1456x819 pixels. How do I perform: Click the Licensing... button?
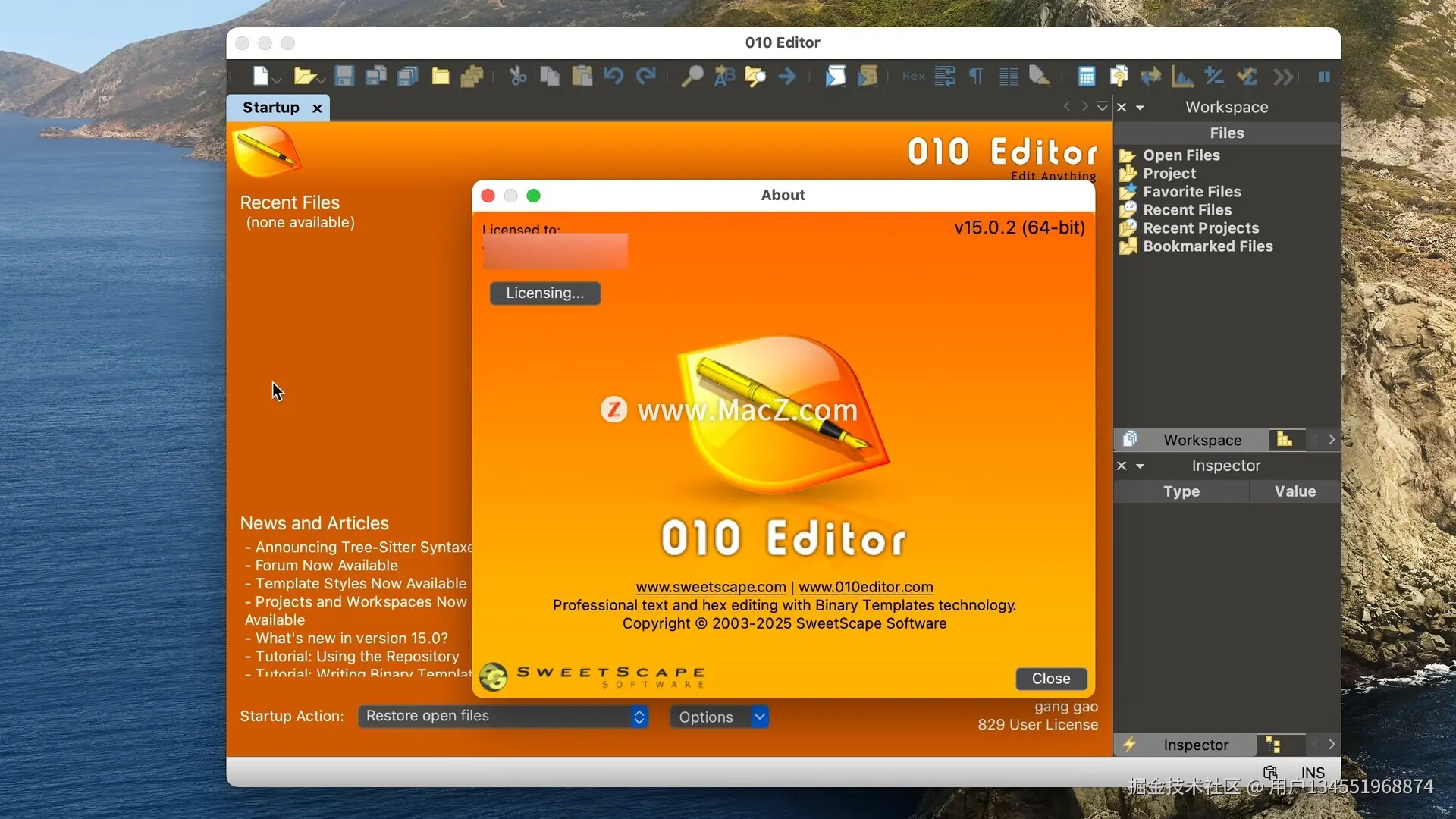[x=544, y=293]
